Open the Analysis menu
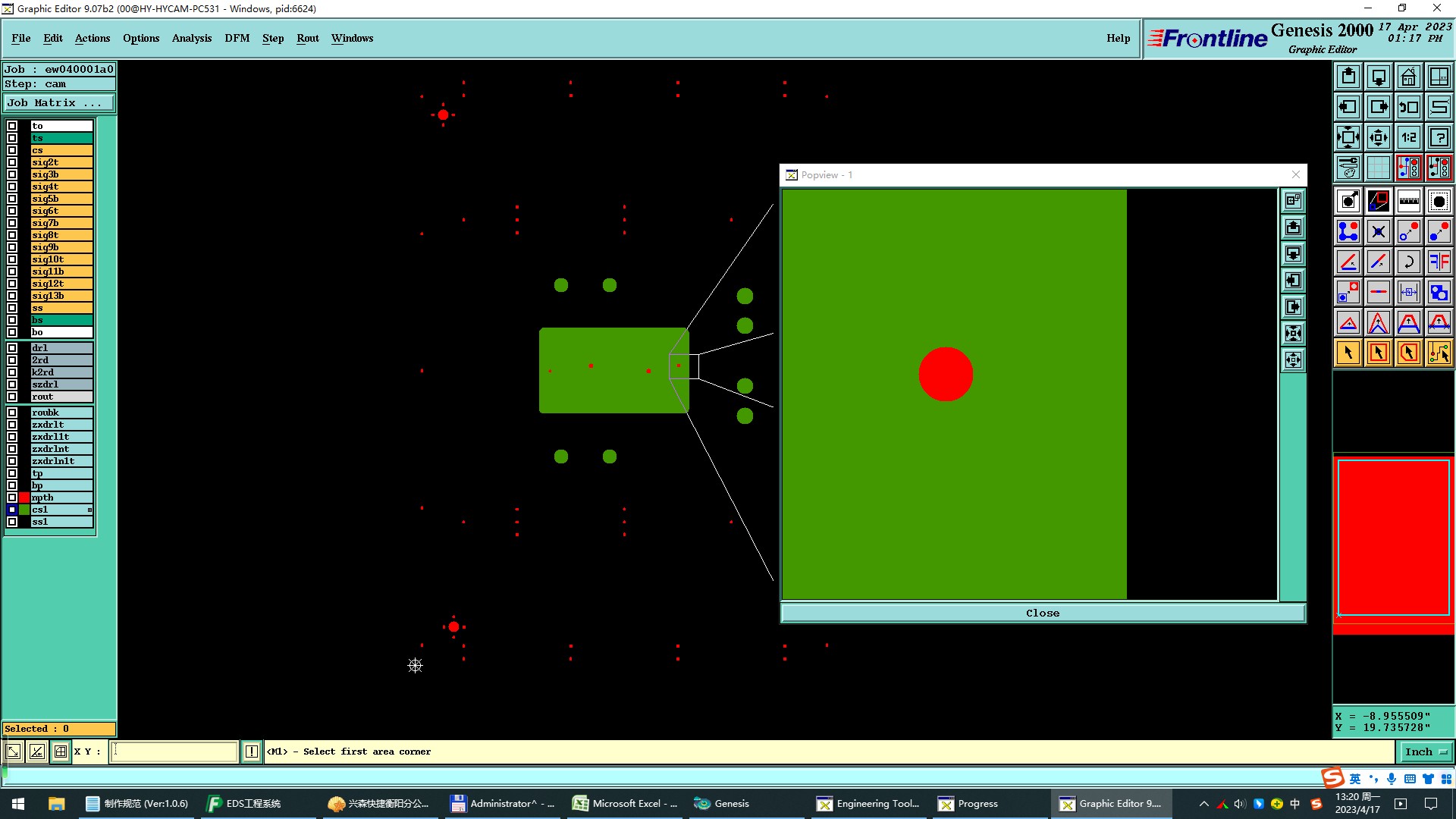The height and width of the screenshot is (819, 1456). [191, 38]
